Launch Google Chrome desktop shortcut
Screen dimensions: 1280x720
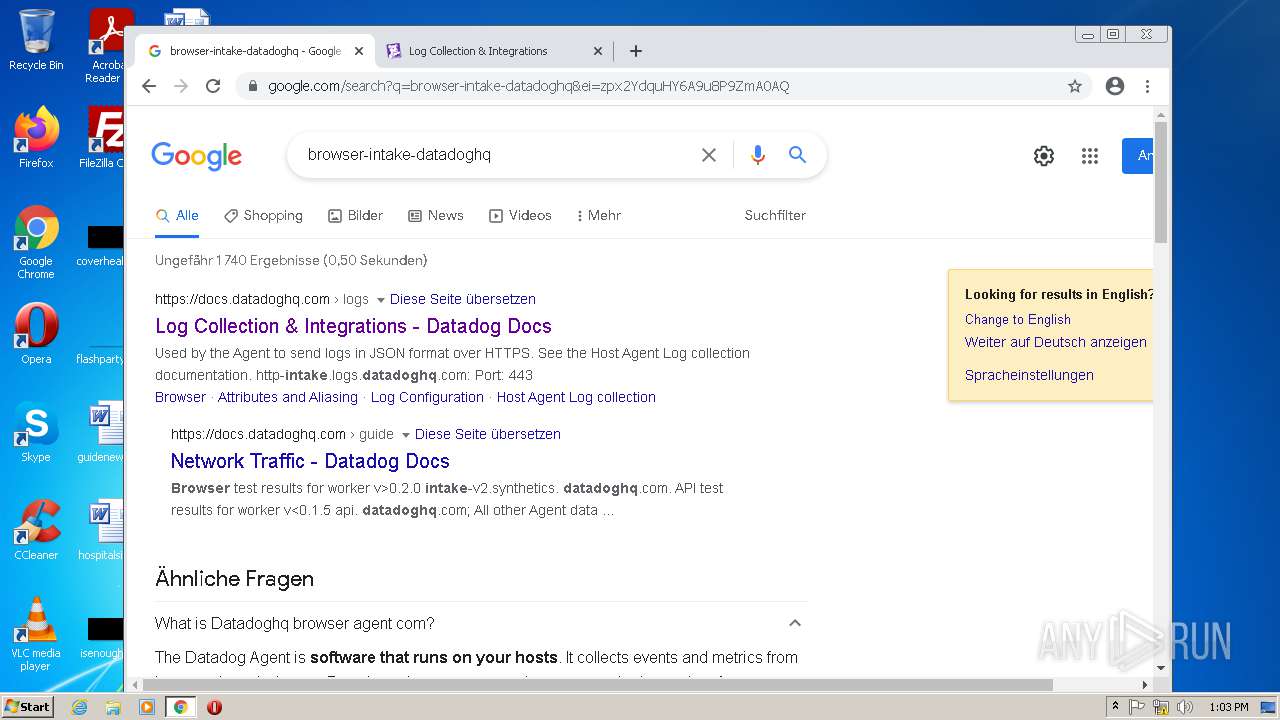tap(36, 243)
